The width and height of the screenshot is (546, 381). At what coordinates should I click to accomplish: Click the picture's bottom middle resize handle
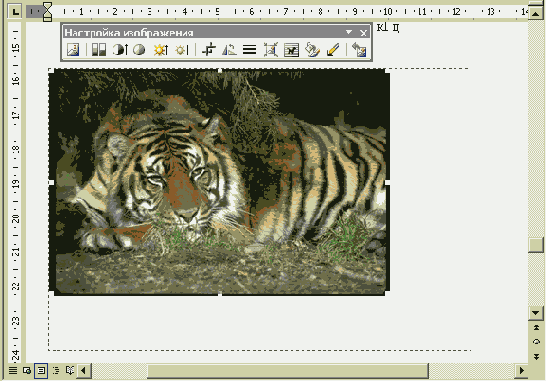(x=220, y=294)
